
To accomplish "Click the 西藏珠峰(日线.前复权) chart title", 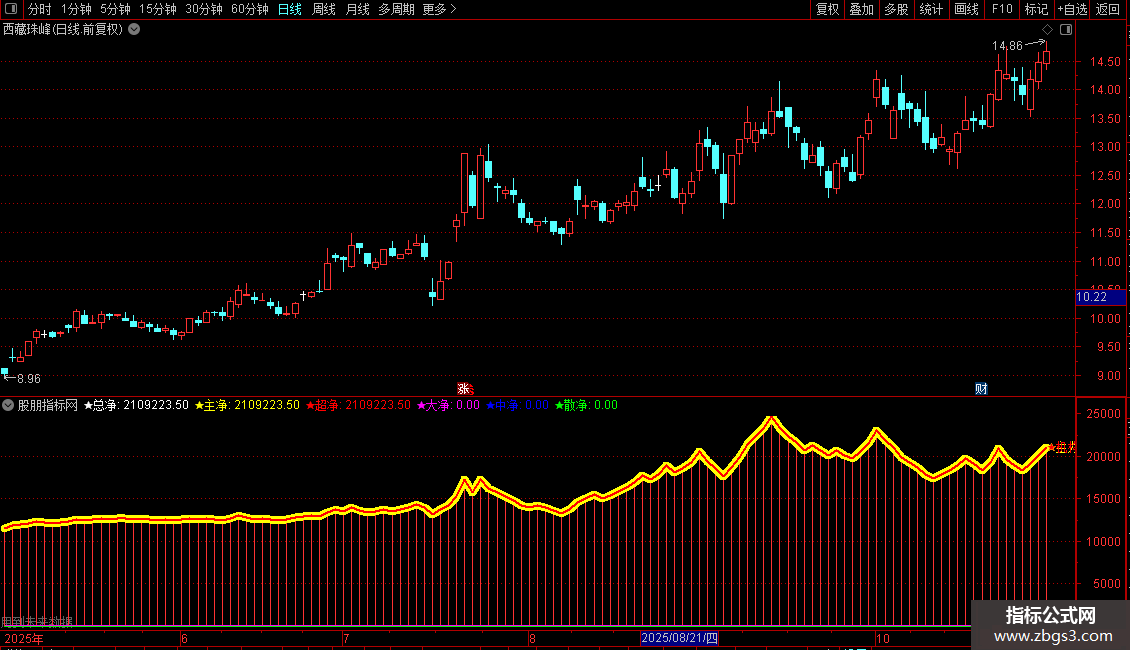I will [63, 30].
